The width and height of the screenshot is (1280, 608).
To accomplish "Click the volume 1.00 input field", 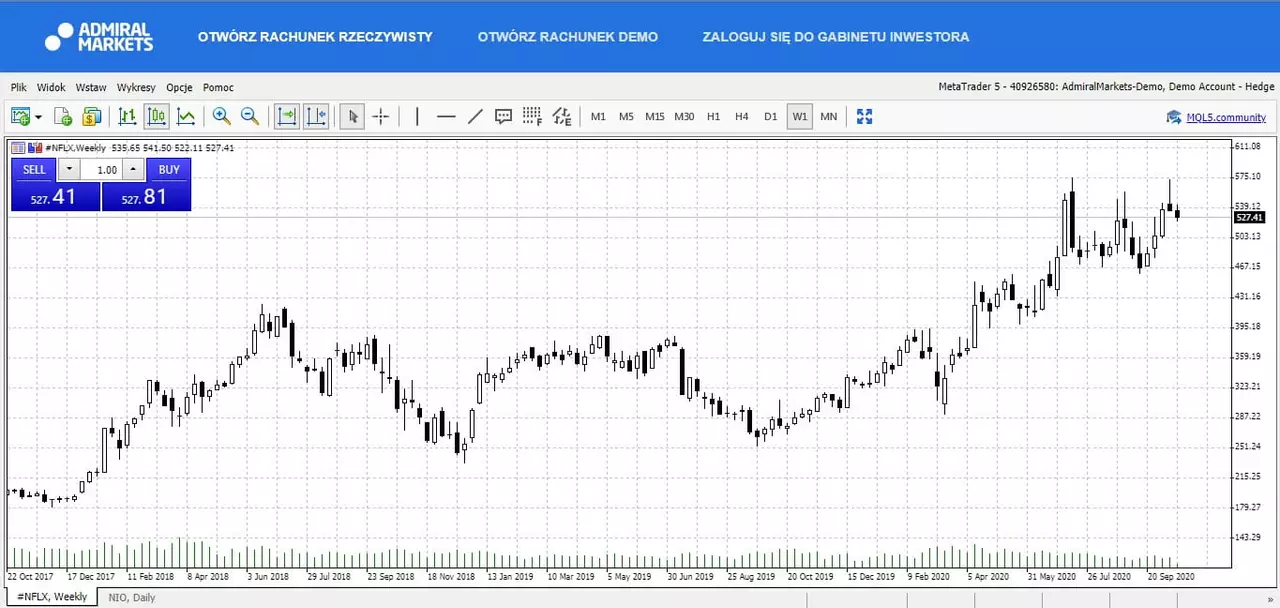I will (x=101, y=170).
